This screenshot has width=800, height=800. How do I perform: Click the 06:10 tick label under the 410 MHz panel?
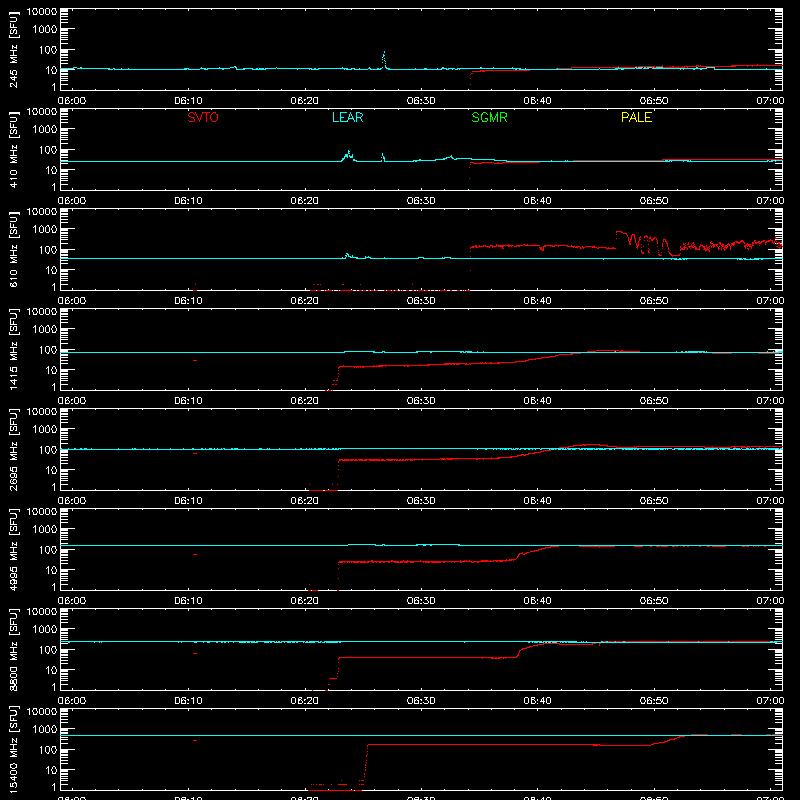pyautogui.click(x=188, y=201)
